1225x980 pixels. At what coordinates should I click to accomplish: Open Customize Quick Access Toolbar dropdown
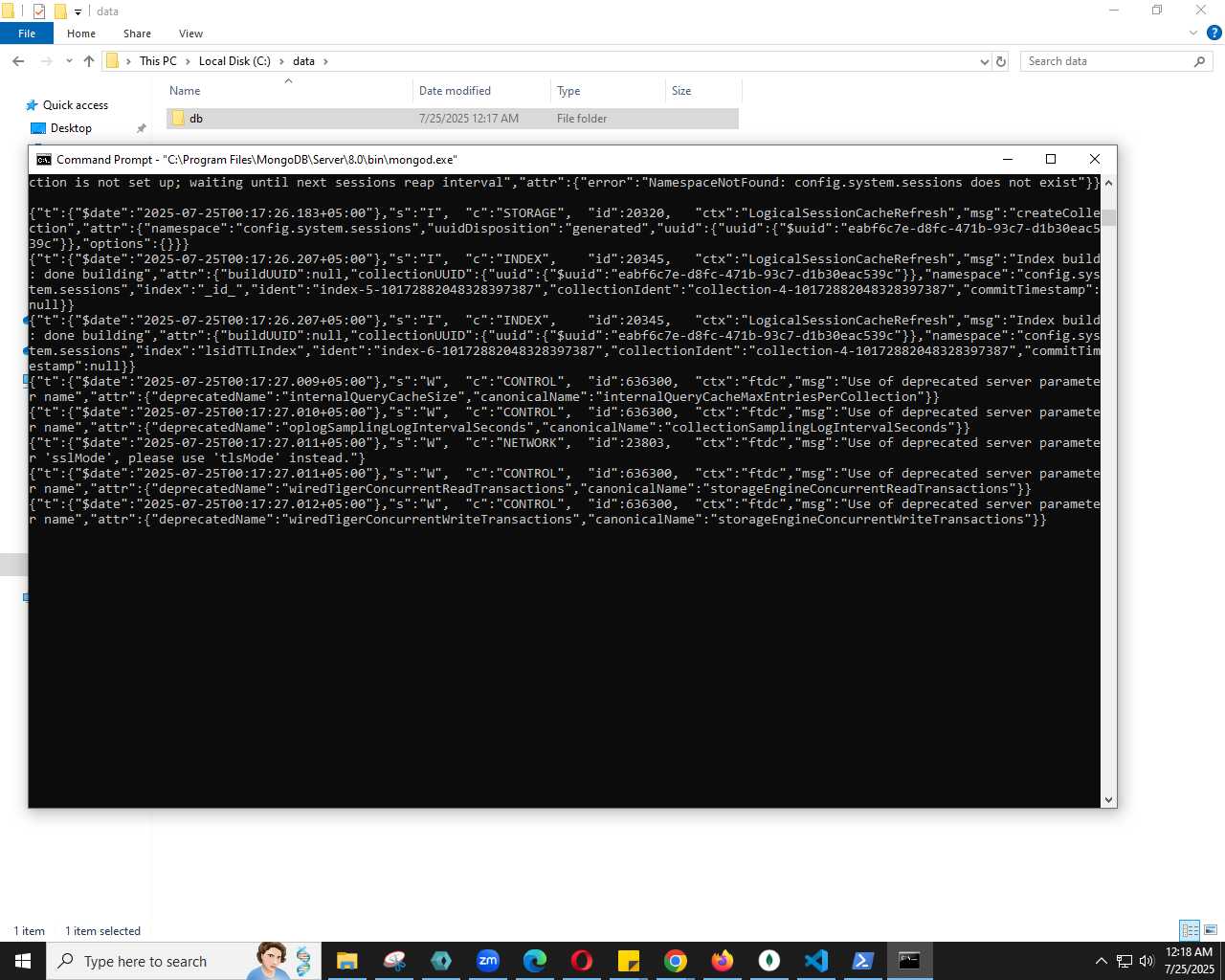[78, 11]
